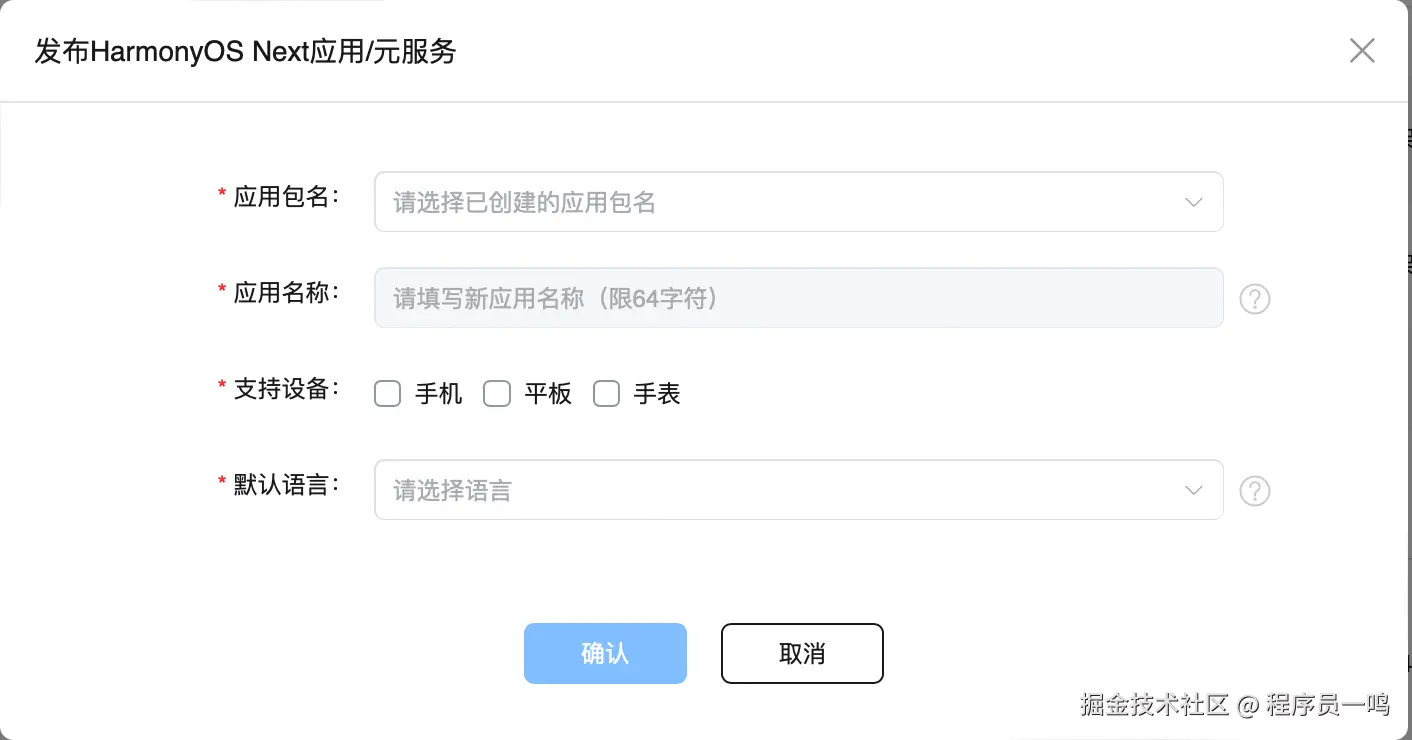
Task: Select the 手机 checkbox label text
Action: pyautogui.click(x=439, y=395)
